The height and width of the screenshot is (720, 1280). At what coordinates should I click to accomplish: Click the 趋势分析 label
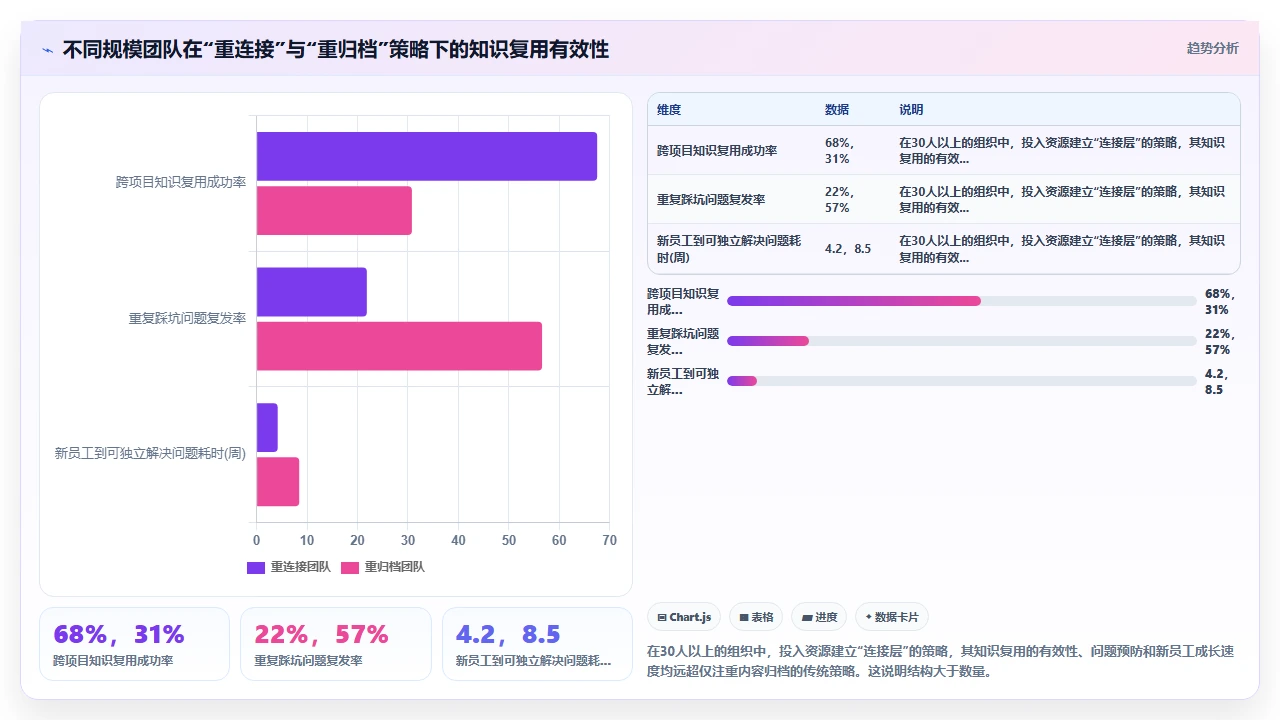(1212, 48)
